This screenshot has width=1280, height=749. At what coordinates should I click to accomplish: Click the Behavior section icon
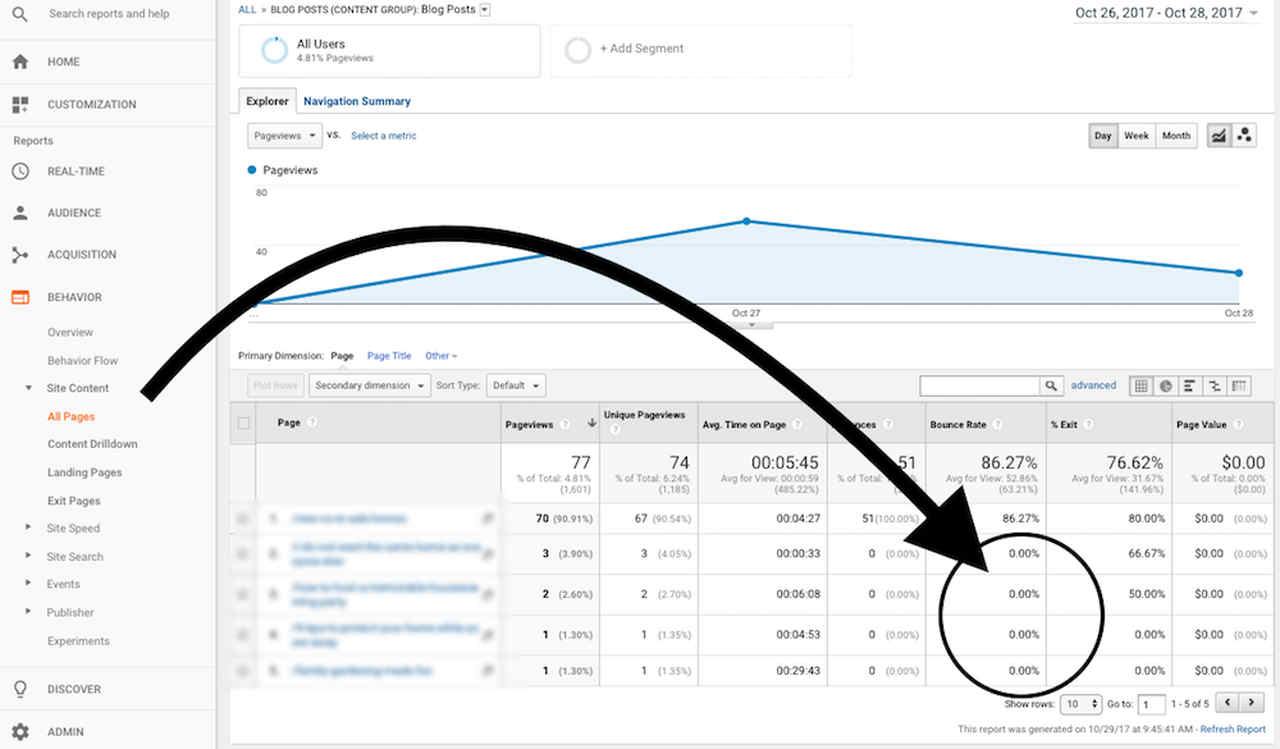click(20, 297)
